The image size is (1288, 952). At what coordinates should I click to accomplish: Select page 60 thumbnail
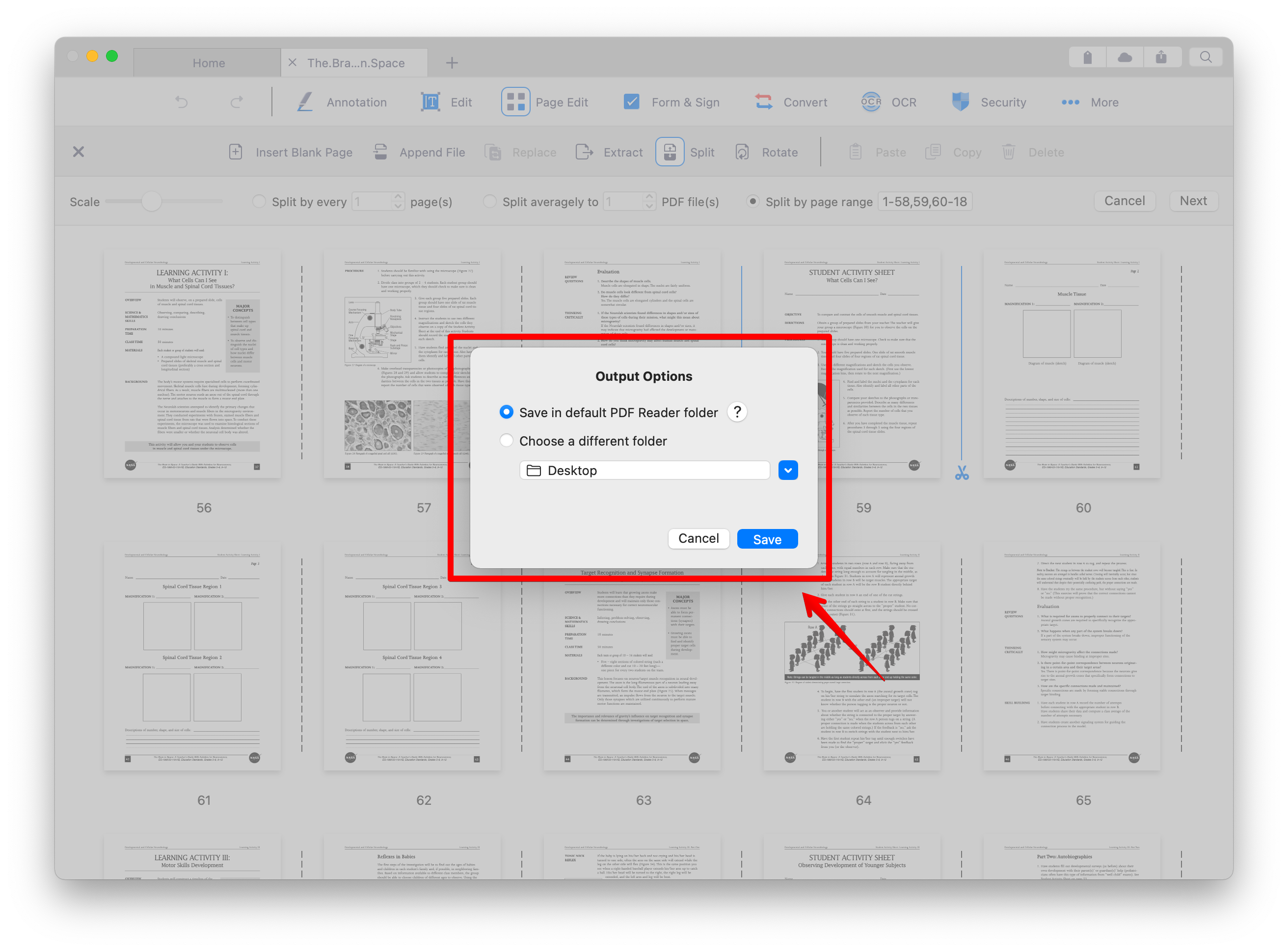1072,364
